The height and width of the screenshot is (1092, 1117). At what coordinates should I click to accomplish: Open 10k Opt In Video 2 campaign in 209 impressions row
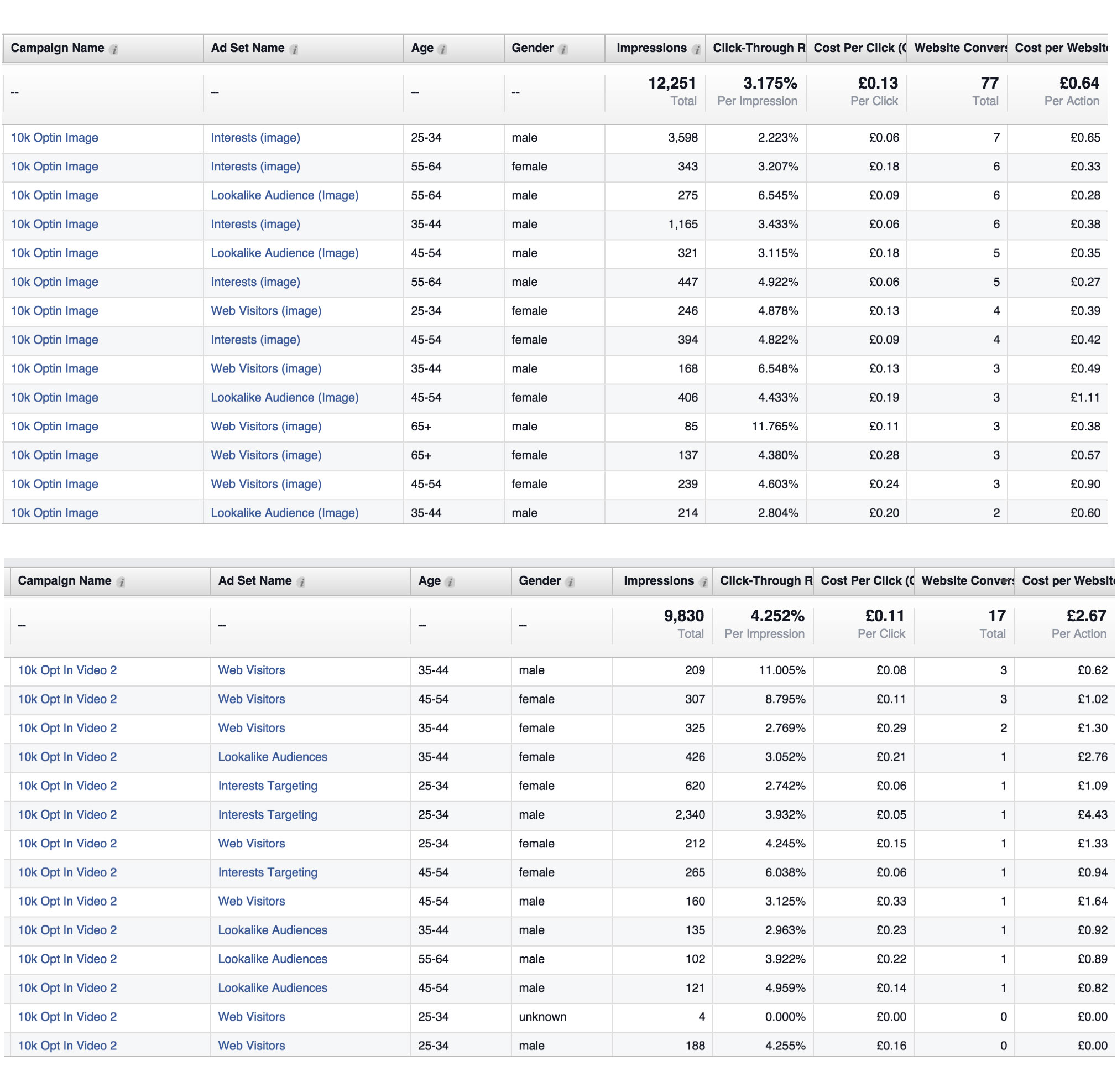(x=67, y=670)
